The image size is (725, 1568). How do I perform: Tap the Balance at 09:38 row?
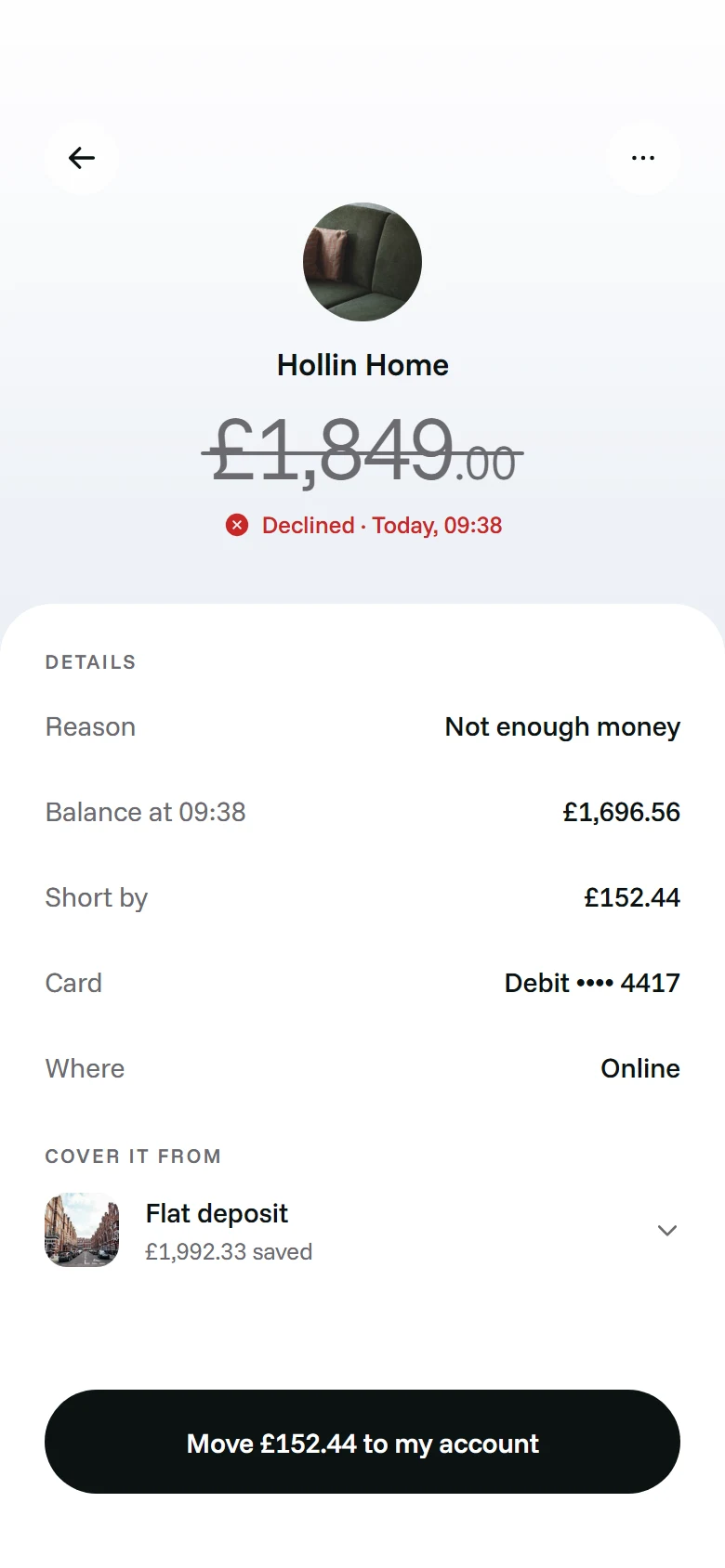click(x=362, y=812)
